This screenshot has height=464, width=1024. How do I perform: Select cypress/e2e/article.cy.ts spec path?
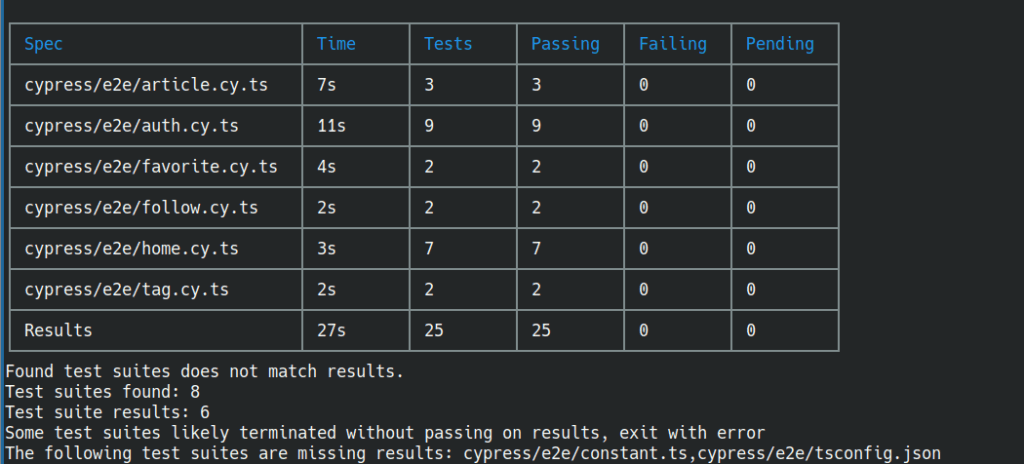[x=146, y=85]
